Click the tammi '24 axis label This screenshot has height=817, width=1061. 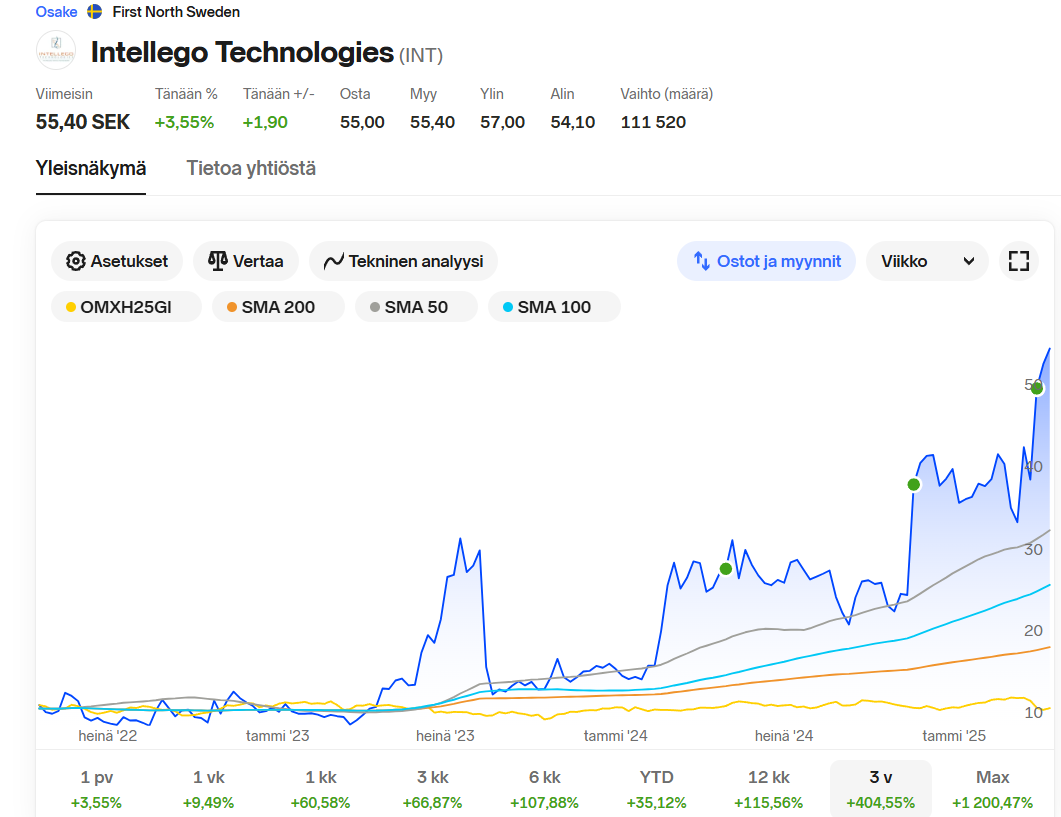coord(616,736)
